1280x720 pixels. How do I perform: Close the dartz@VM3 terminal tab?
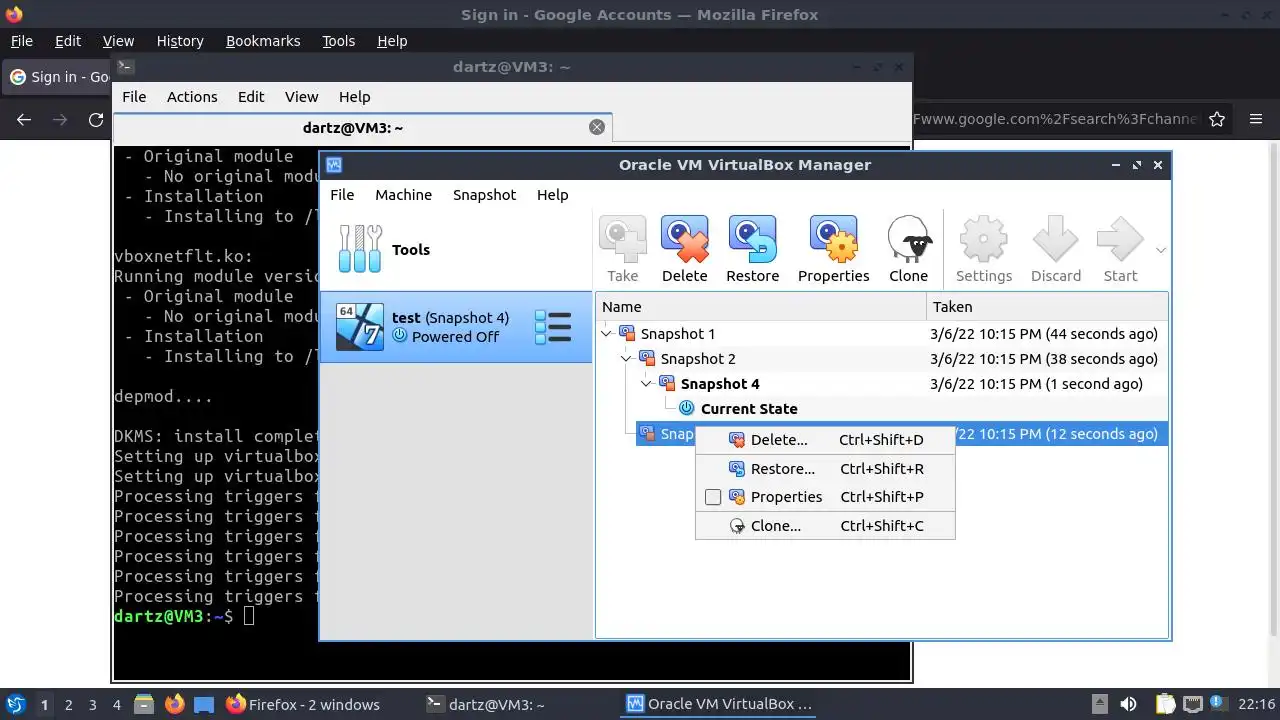(x=597, y=127)
